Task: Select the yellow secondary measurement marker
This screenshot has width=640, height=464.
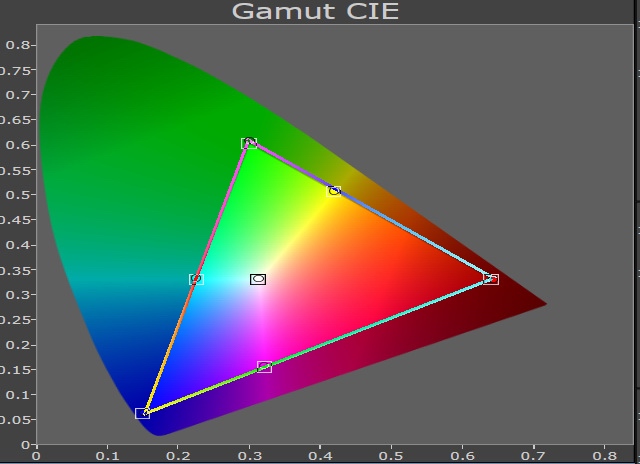Action: coord(334,191)
